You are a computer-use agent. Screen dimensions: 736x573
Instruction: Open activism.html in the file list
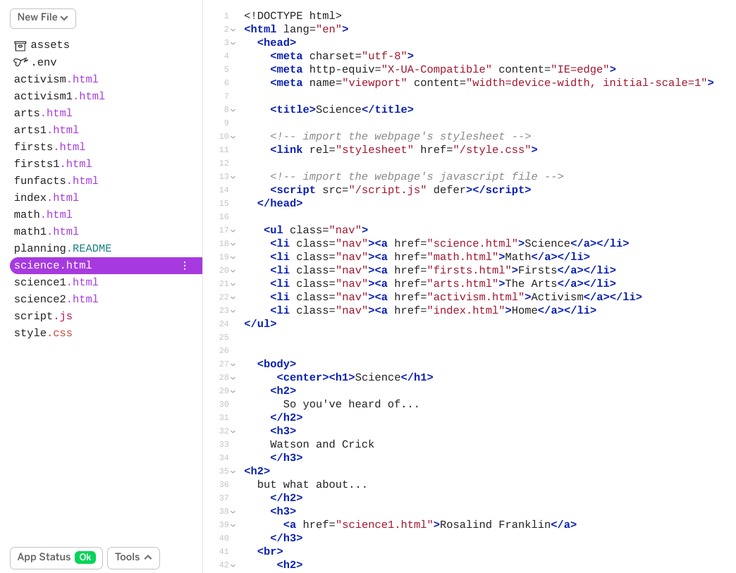pos(56,79)
